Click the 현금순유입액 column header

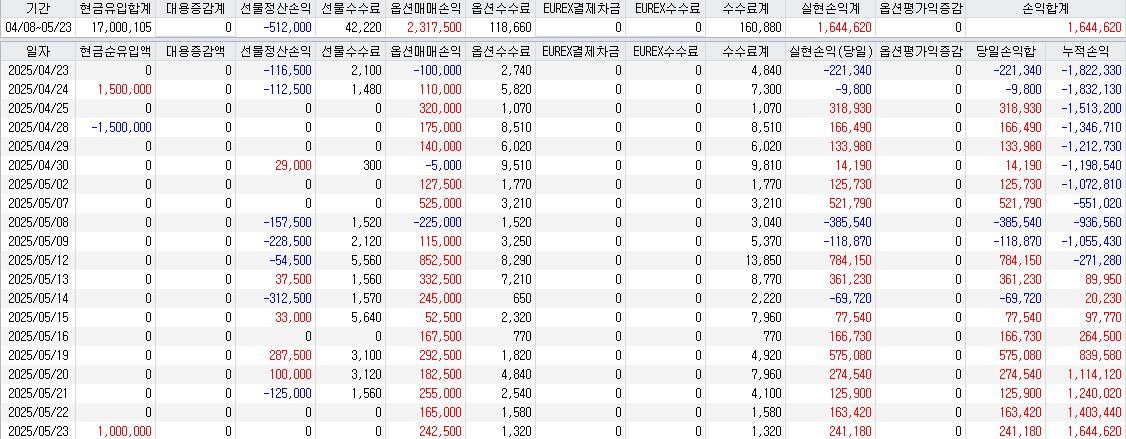[115, 52]
